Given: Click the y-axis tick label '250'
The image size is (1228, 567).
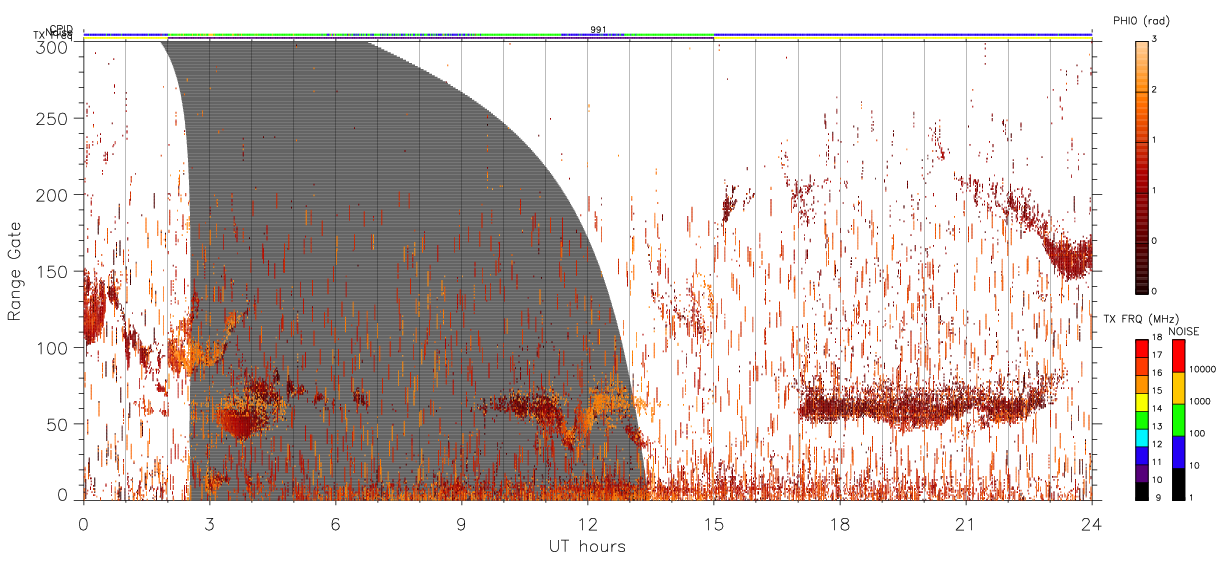Looking at the screenshot, I should click(52, 119).
